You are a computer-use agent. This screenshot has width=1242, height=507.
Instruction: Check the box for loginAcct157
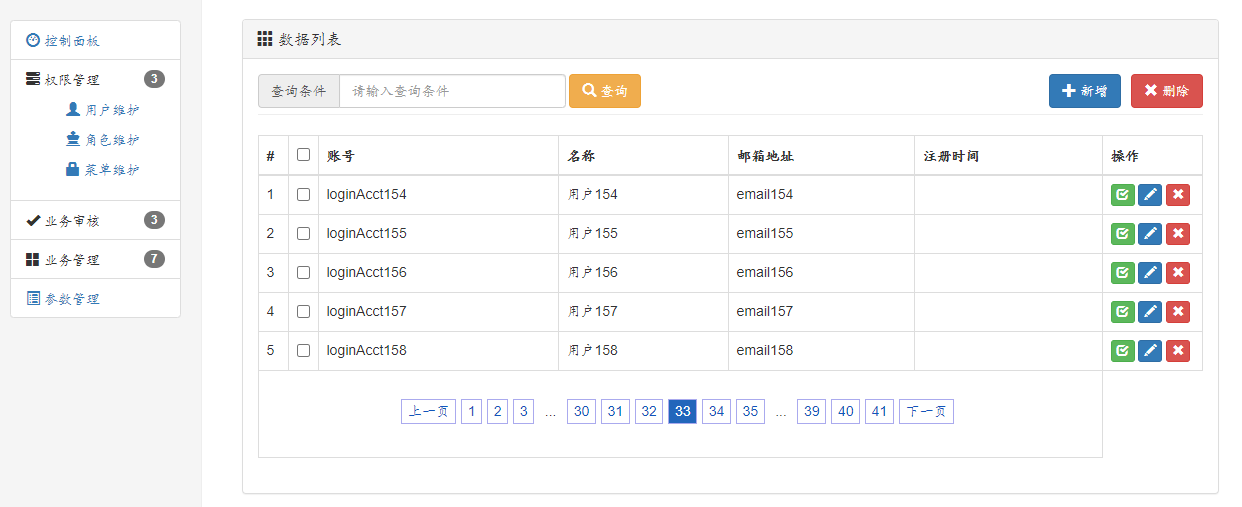tap(303, 311)
